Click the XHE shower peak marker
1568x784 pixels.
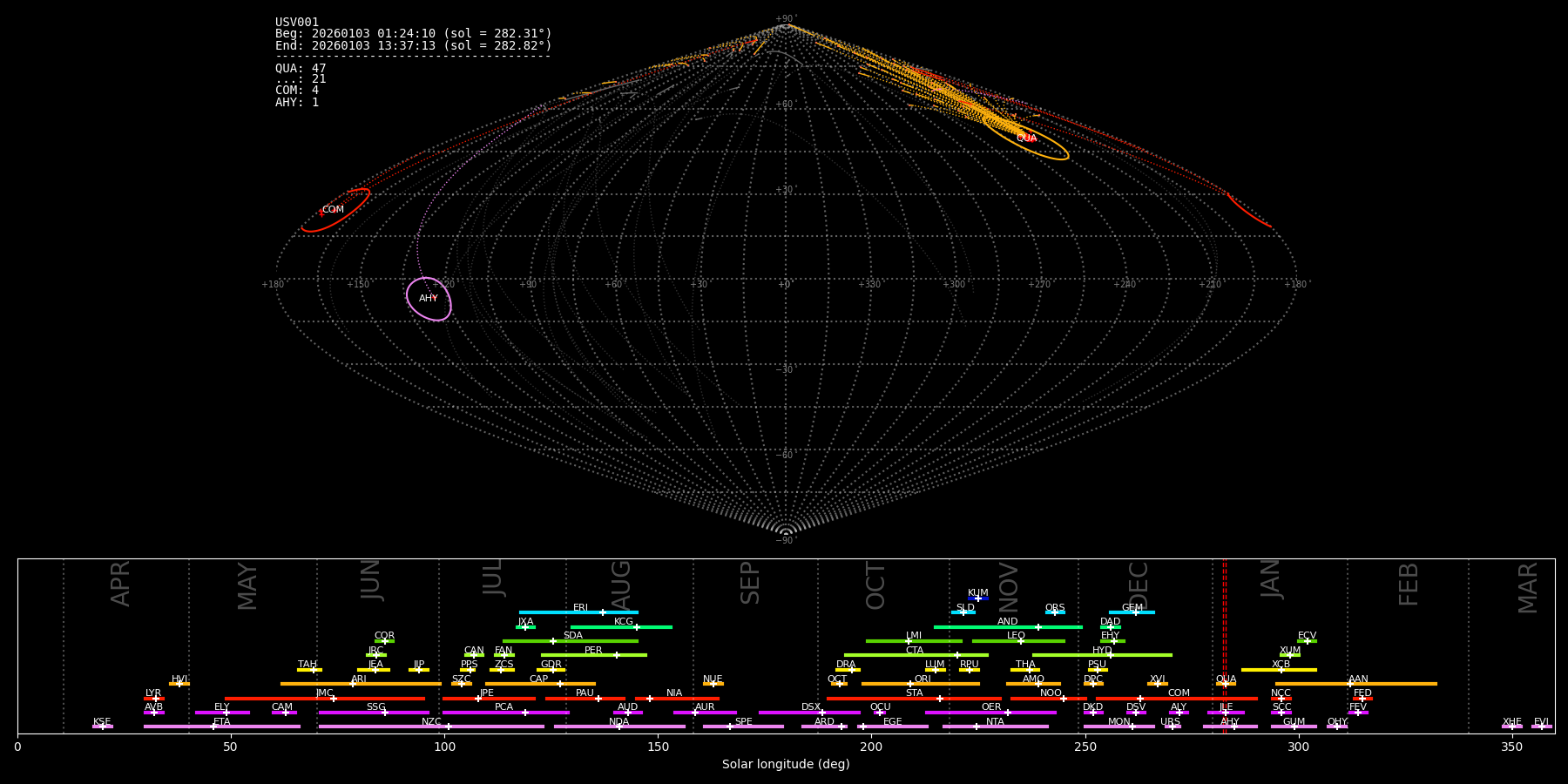pos(1511,727)
